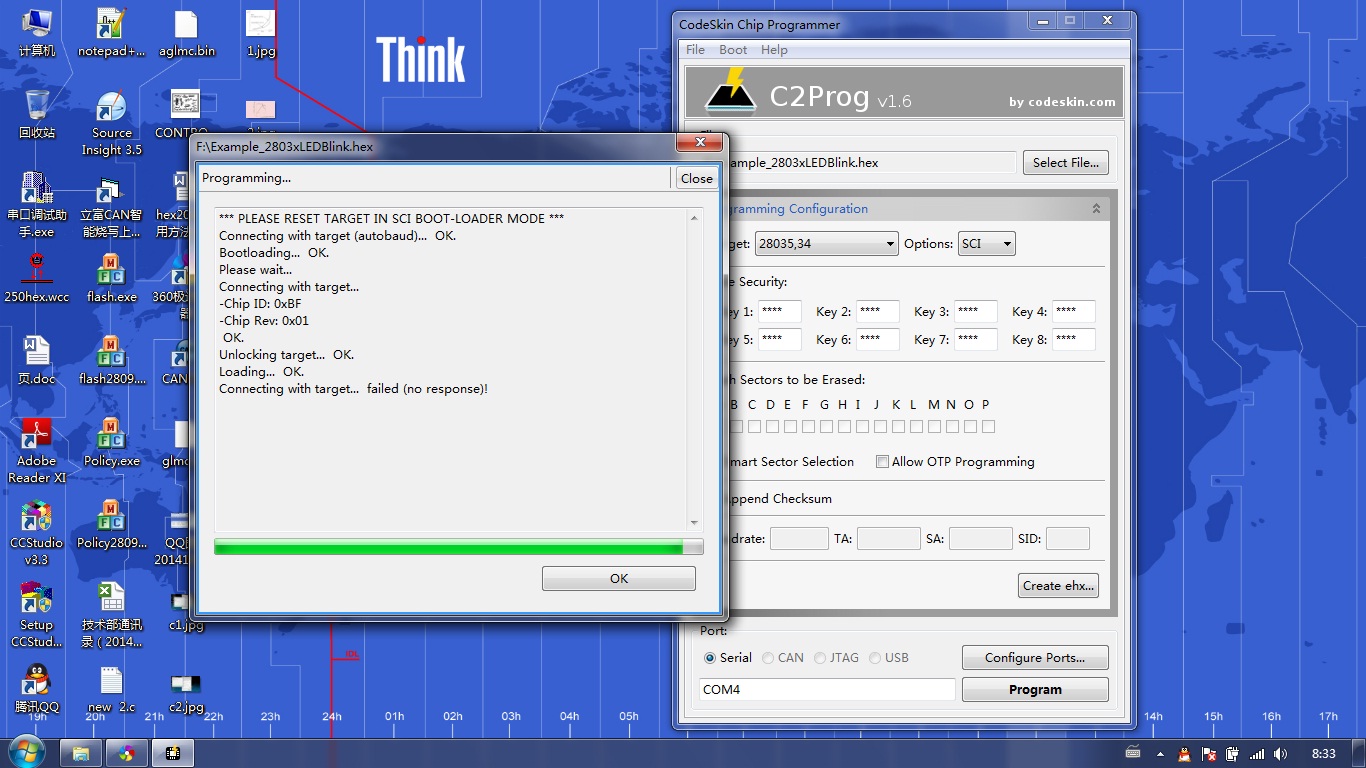The width and height of the screenshot is (1366, 768).
Task: Click the colorful pinwheel taskbar icon
Action: point(127,753)
